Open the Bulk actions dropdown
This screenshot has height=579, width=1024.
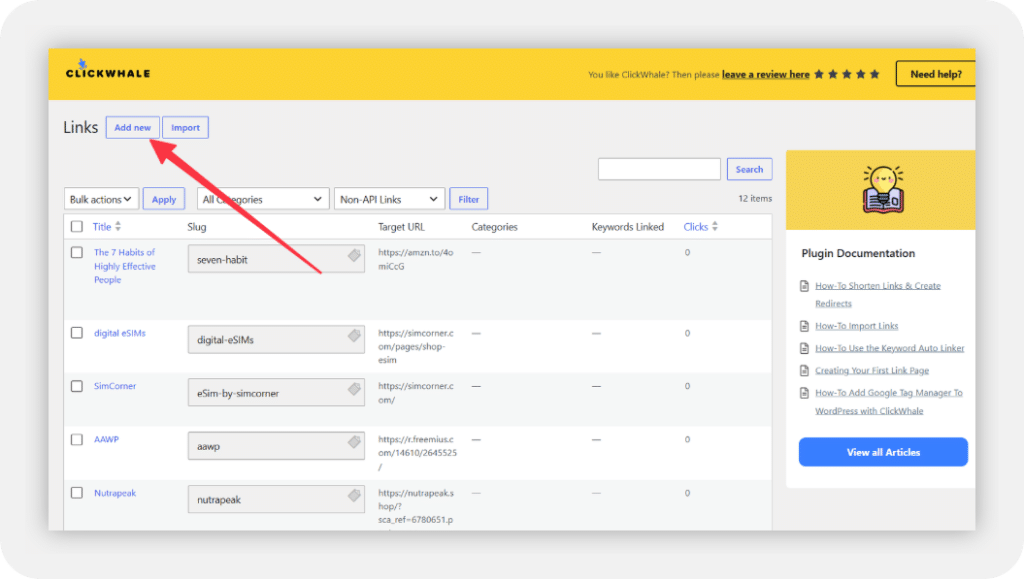click(x=101, y=199)
